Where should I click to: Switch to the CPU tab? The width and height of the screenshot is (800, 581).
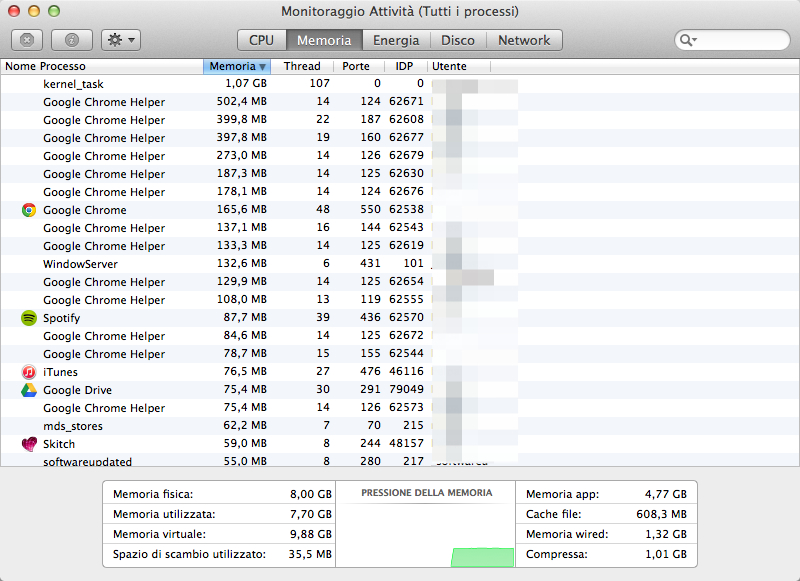(x=261, y=40)
